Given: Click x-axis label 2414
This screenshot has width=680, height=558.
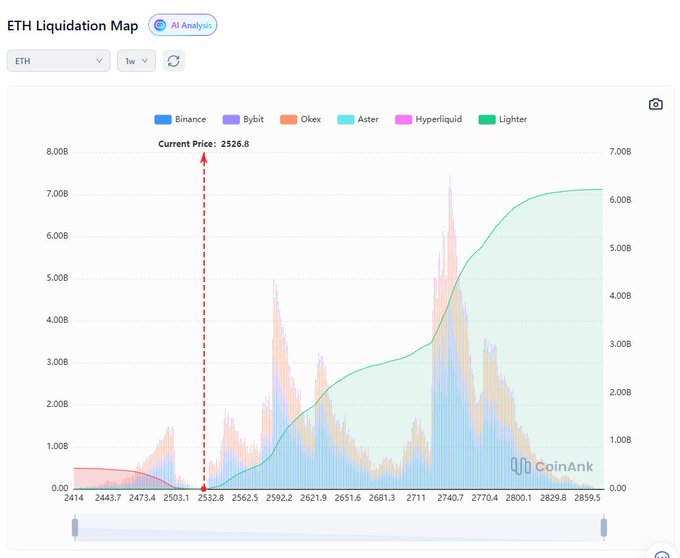Looking at the screenshot, I should click(74, 498).
